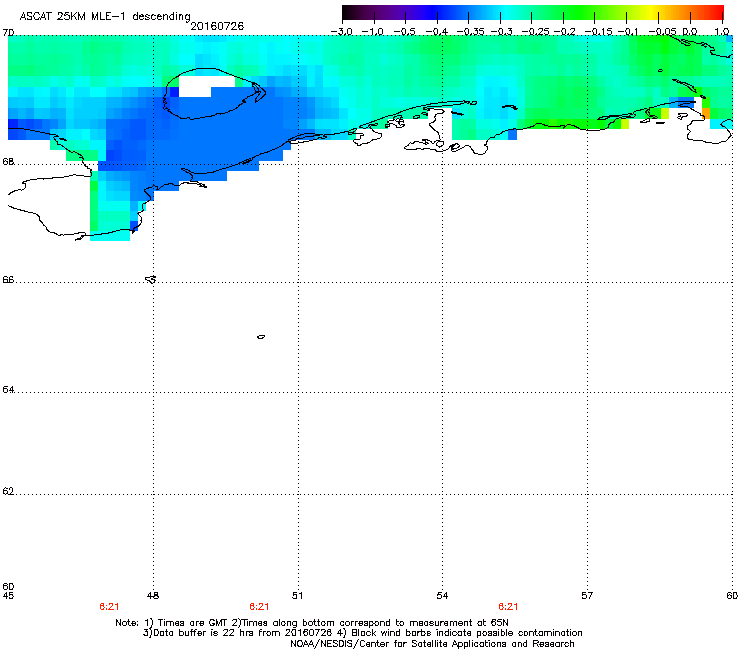
Task: Click the "-0.15" color scale label
Action: [x=598, y=32]
